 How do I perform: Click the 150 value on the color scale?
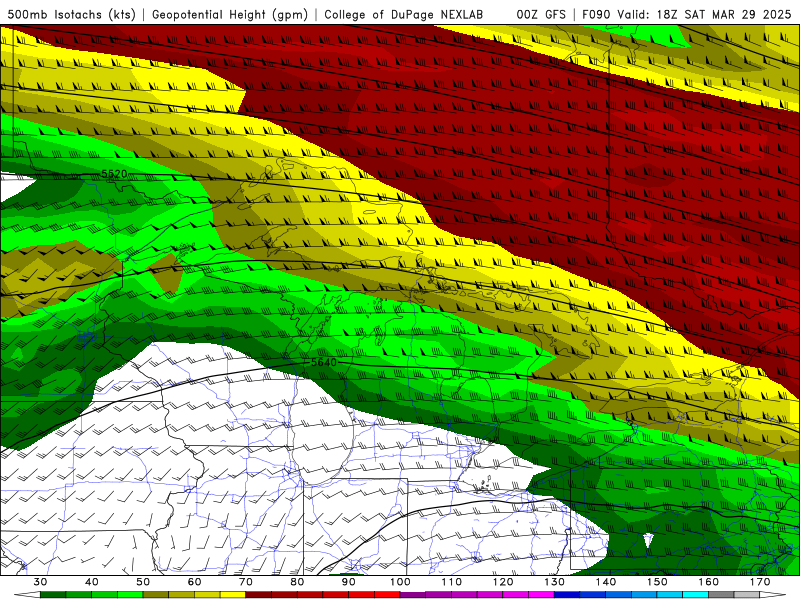(x=658, y=582)
